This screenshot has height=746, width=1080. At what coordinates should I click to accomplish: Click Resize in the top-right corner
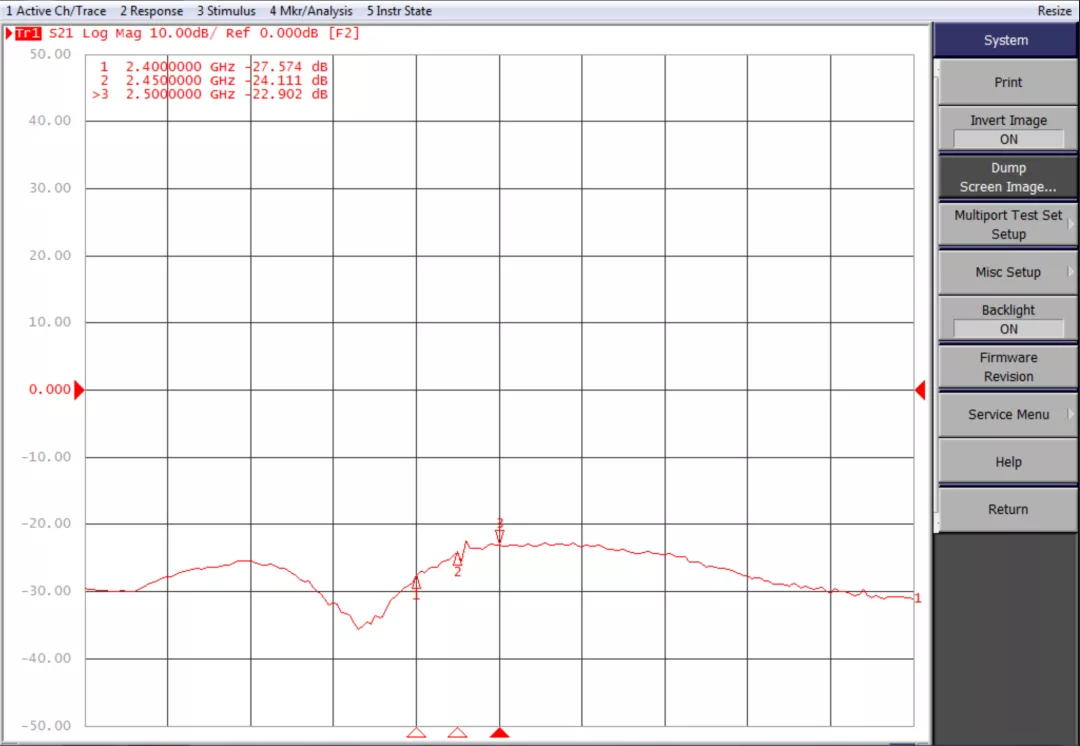click(x=1054, y=11)
